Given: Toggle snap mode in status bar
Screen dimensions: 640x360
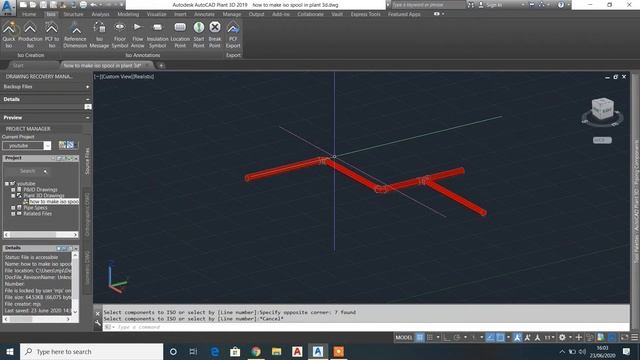Looking at the screenshot, I should point(430,337).
